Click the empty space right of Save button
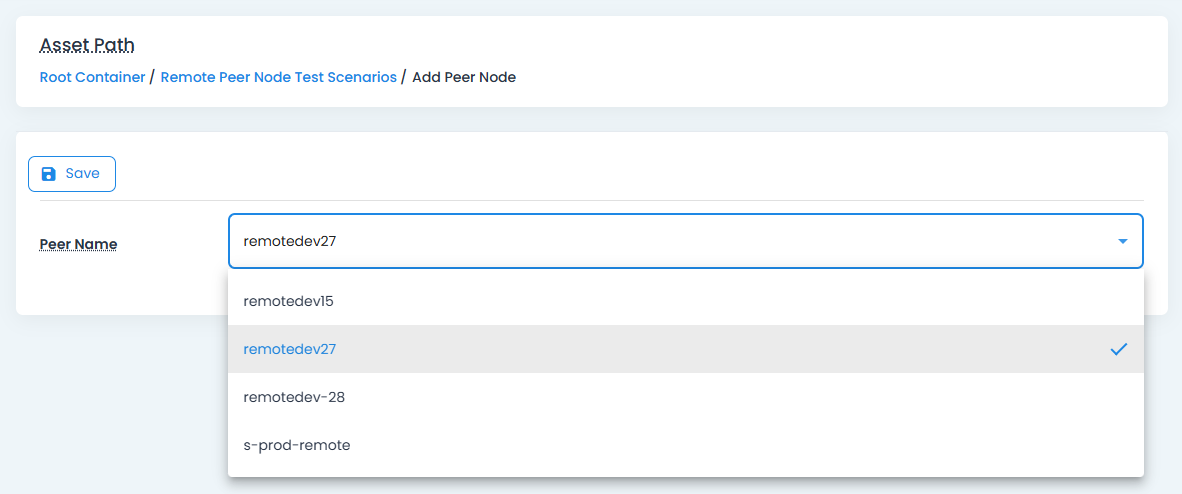The image size is (1182, 494). 600,174
